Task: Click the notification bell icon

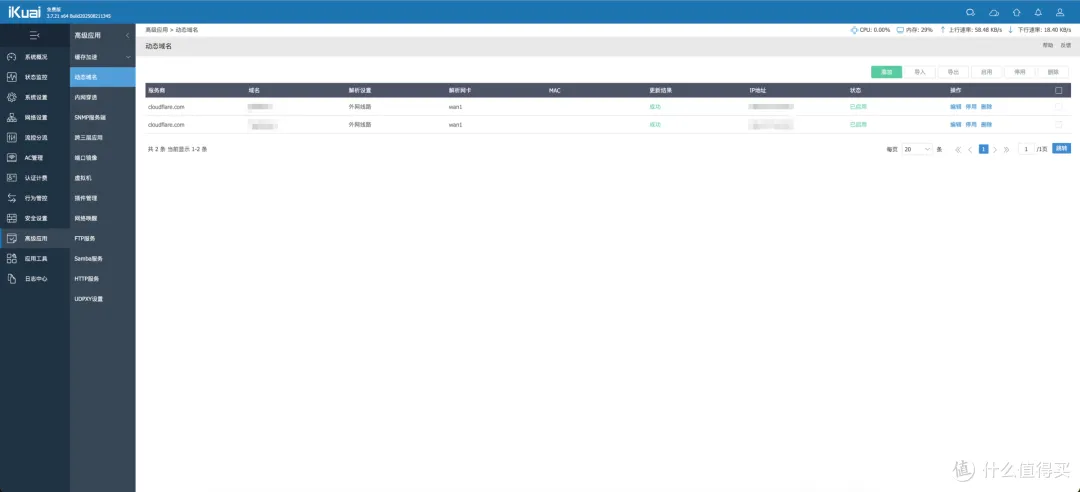Action: pos(1037,12)
